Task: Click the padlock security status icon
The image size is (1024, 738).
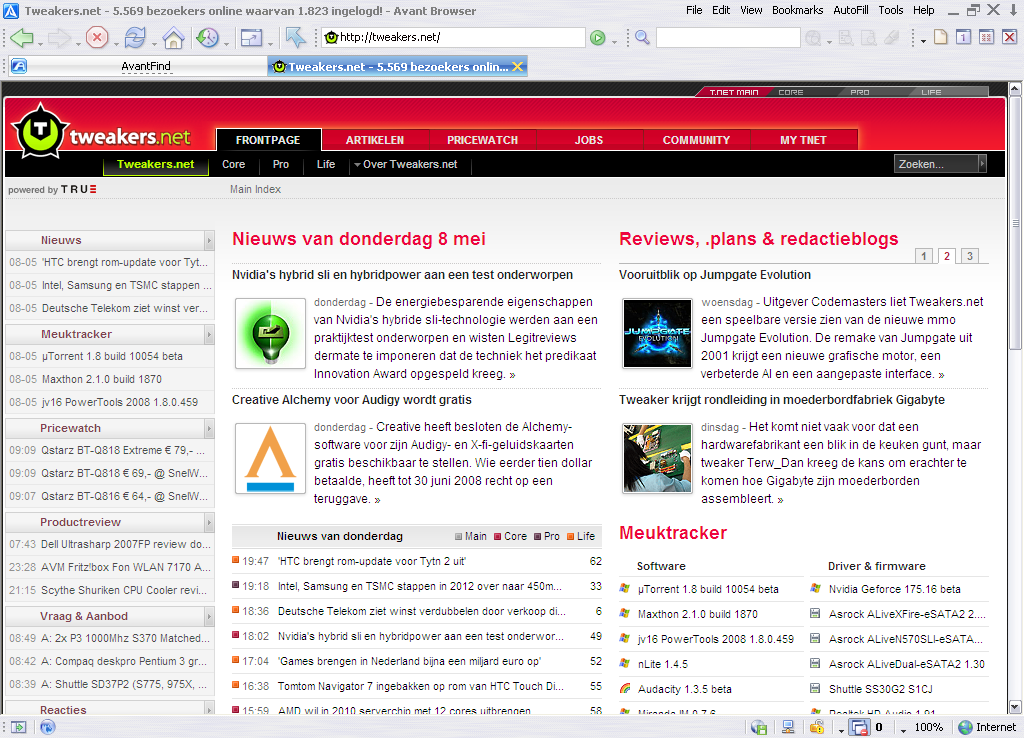Action: (816, 727)
